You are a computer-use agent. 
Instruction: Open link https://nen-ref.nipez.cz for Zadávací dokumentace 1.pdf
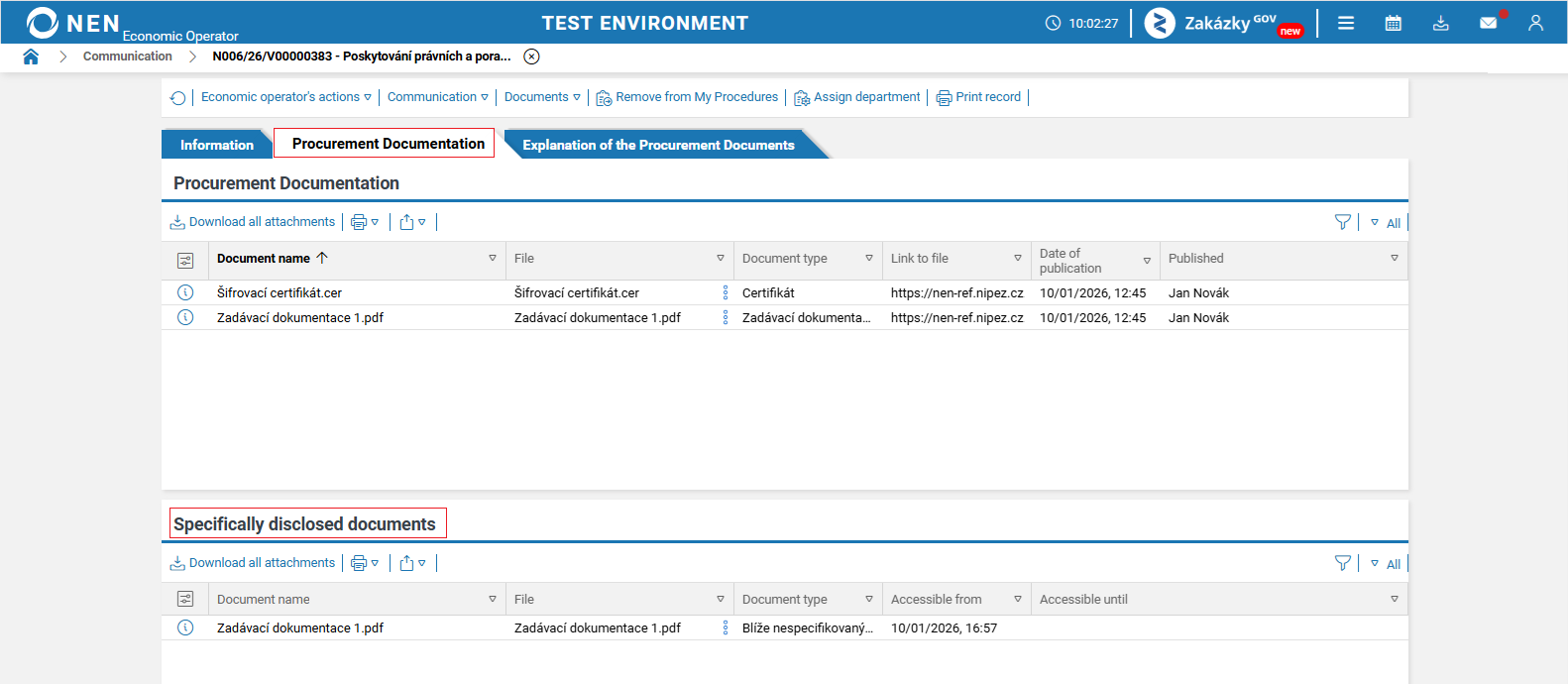point(957,317)
